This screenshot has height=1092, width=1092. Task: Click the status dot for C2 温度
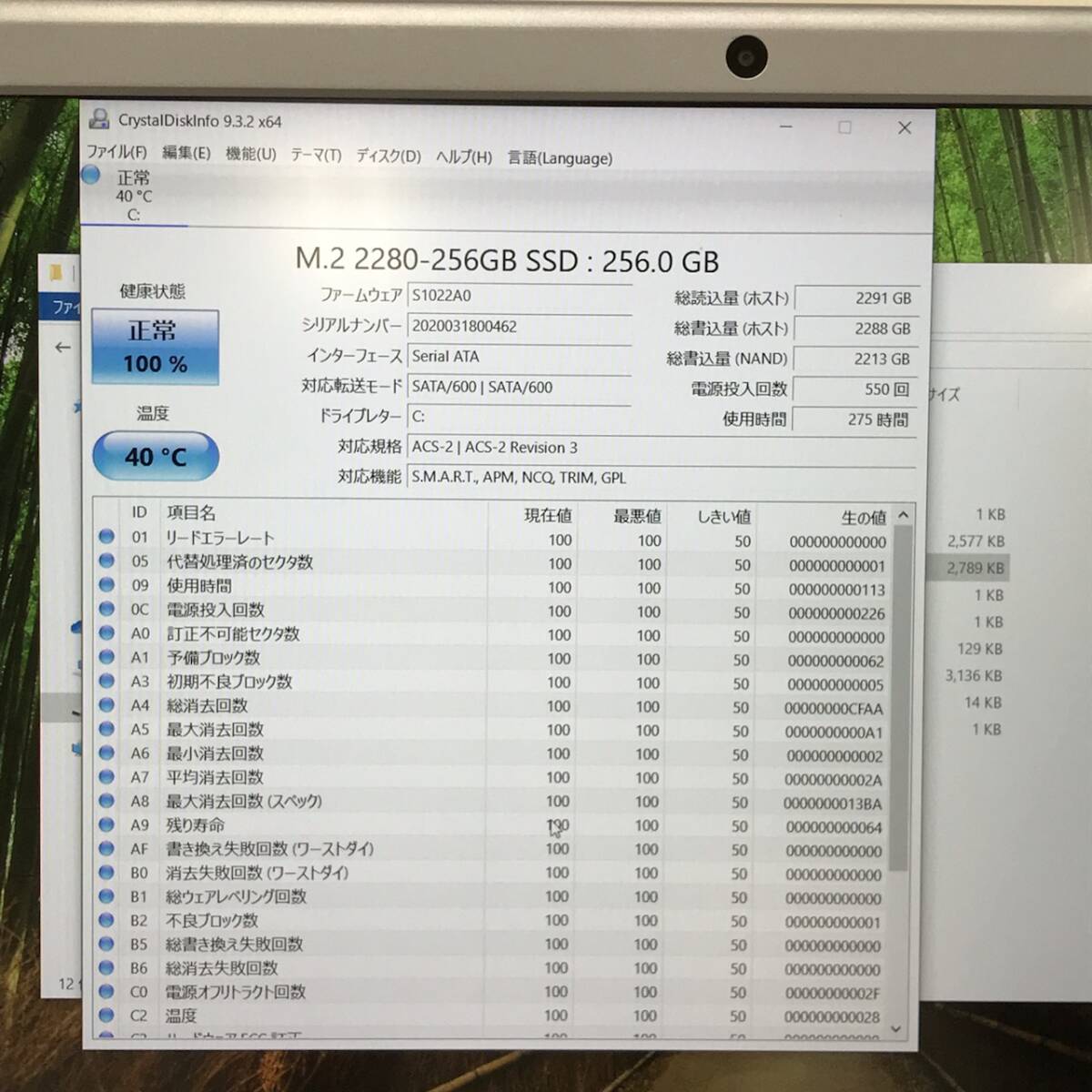coord(106,1015)
